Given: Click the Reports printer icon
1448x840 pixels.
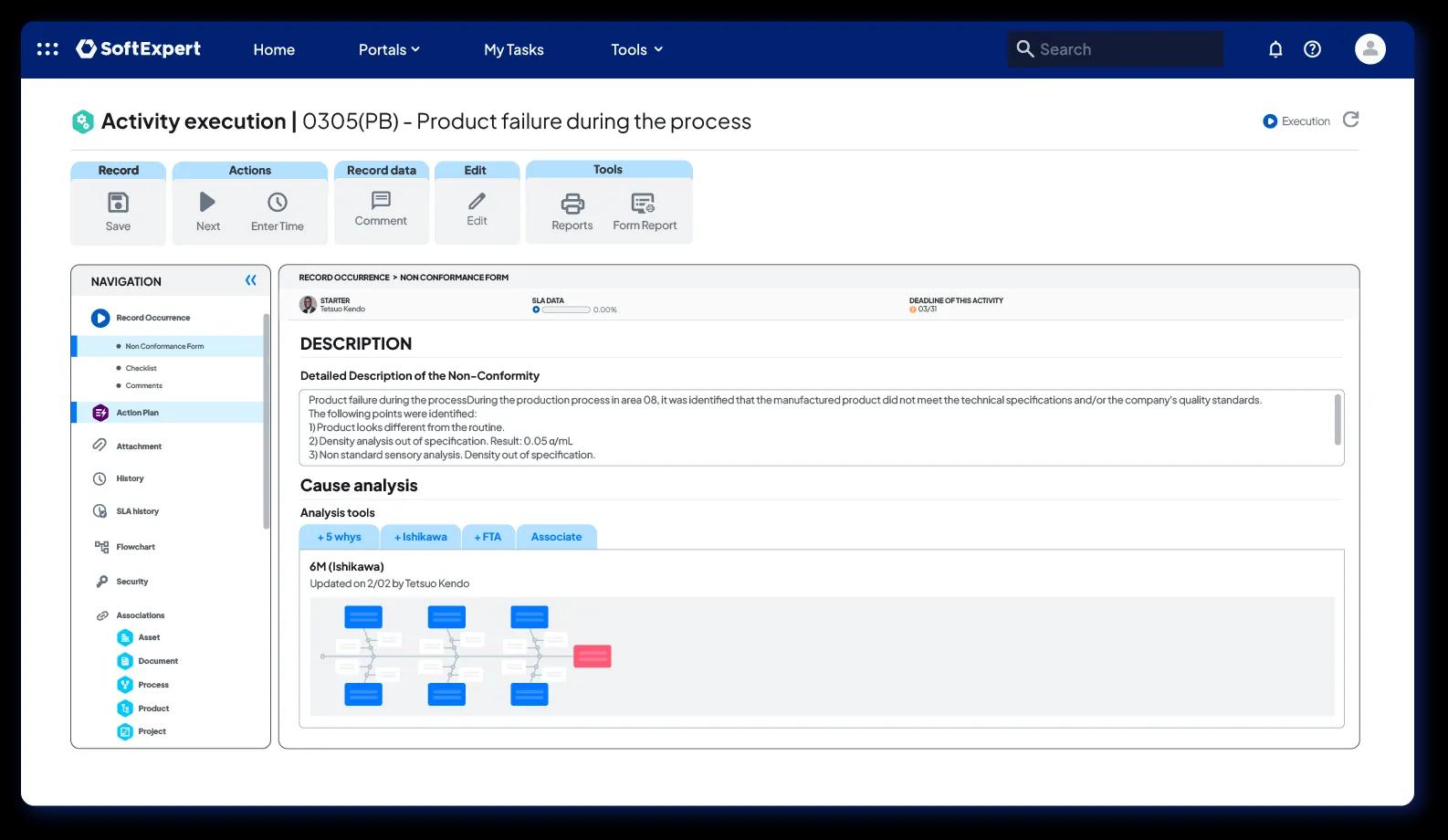Looking at the screenshot, I should pyautogui.click(x=572, y=203).
